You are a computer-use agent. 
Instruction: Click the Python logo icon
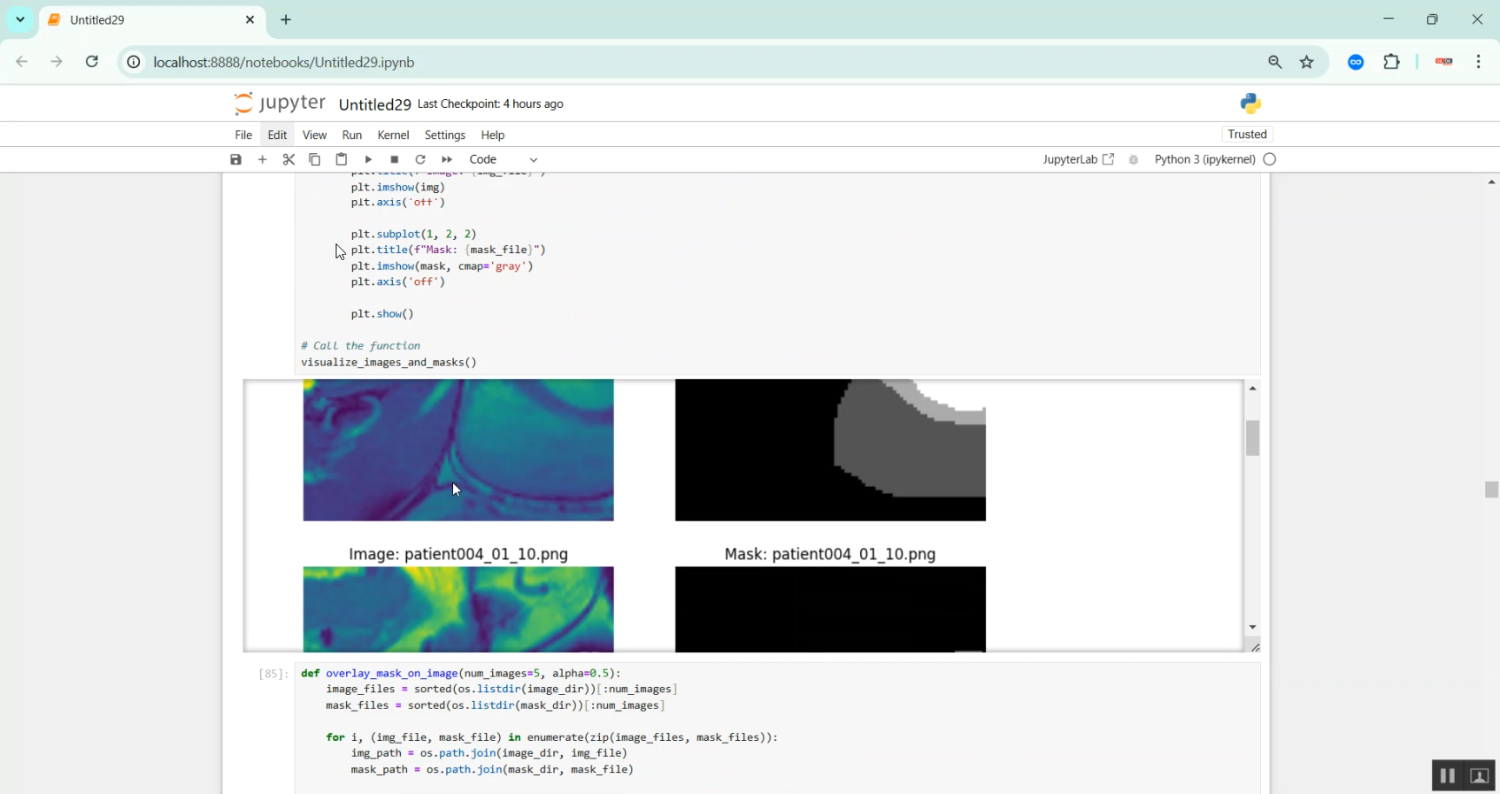(1250, 104)
